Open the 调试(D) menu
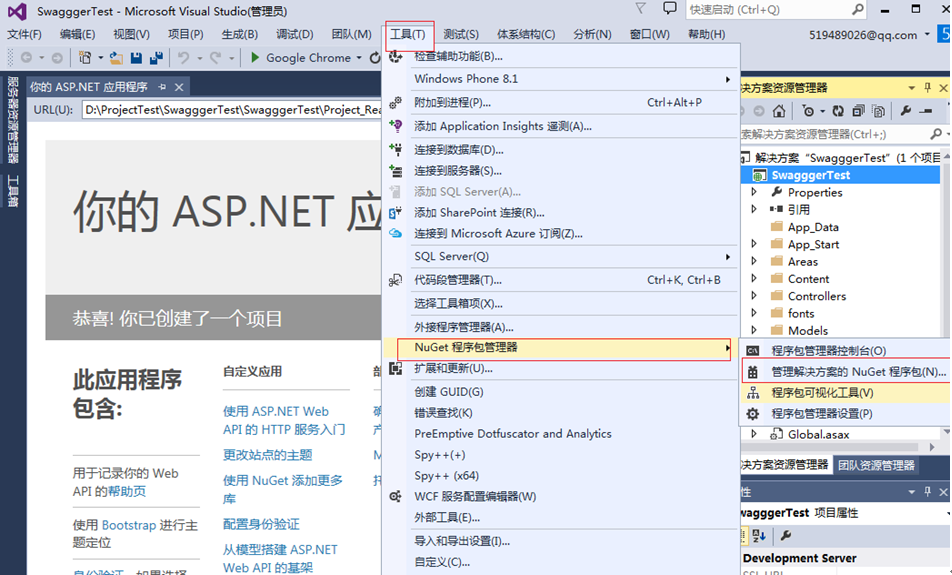 coord(294,34)
